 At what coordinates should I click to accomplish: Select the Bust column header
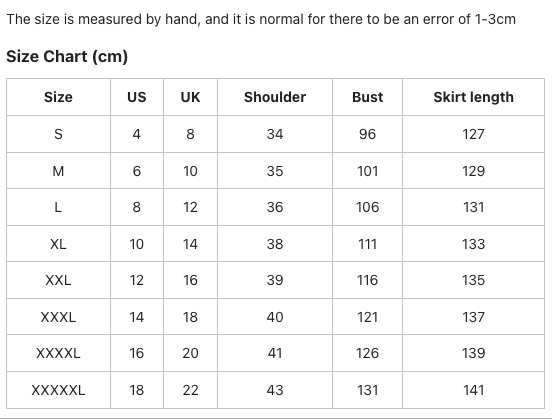tap(368, 97)
